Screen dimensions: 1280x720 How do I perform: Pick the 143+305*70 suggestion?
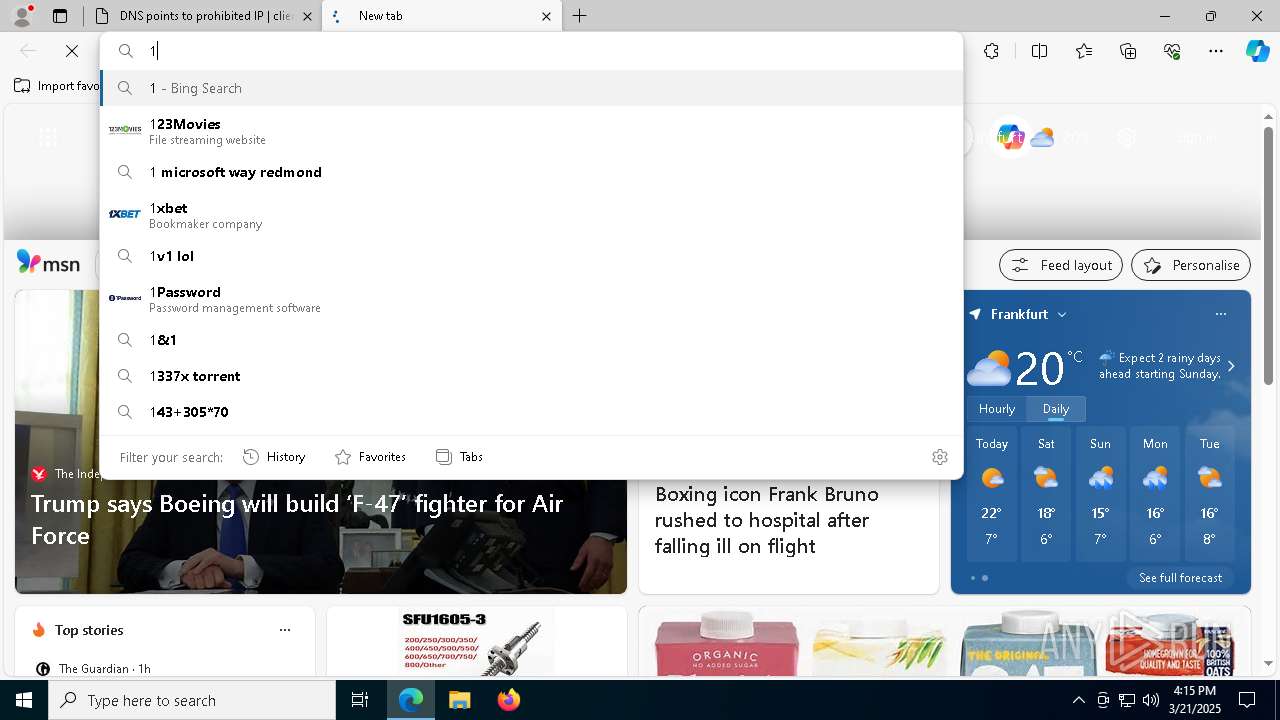532,412
